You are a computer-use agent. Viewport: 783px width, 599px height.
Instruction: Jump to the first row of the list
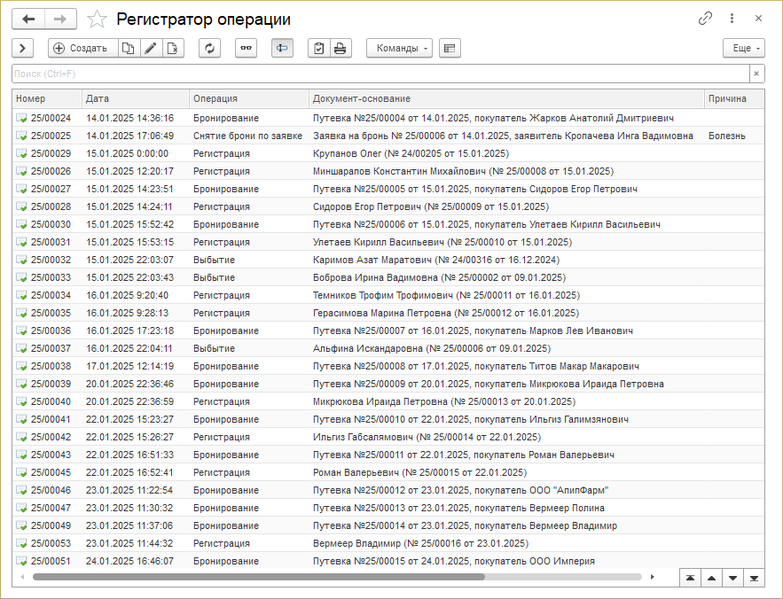[x=690, y=578]
